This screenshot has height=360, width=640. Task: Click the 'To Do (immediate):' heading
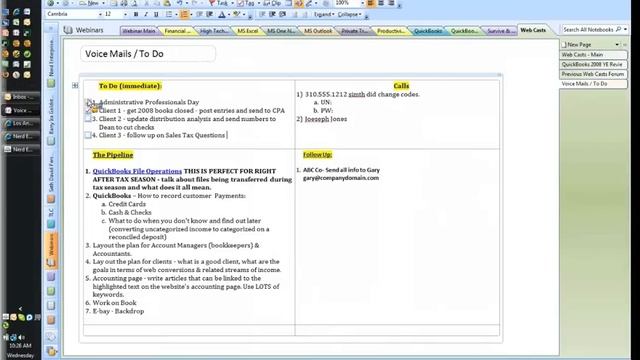click(130, 86)
